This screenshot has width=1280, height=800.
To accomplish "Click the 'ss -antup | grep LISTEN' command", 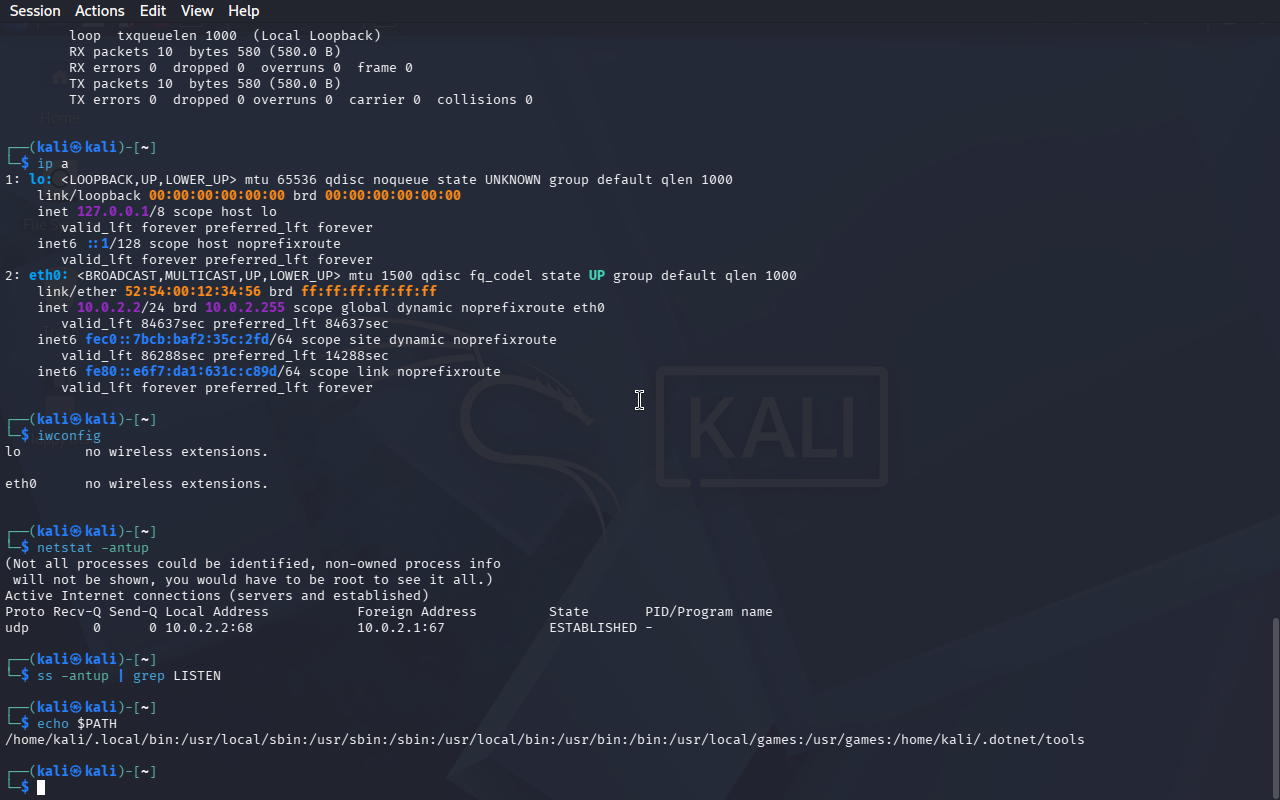I will 129,676.
